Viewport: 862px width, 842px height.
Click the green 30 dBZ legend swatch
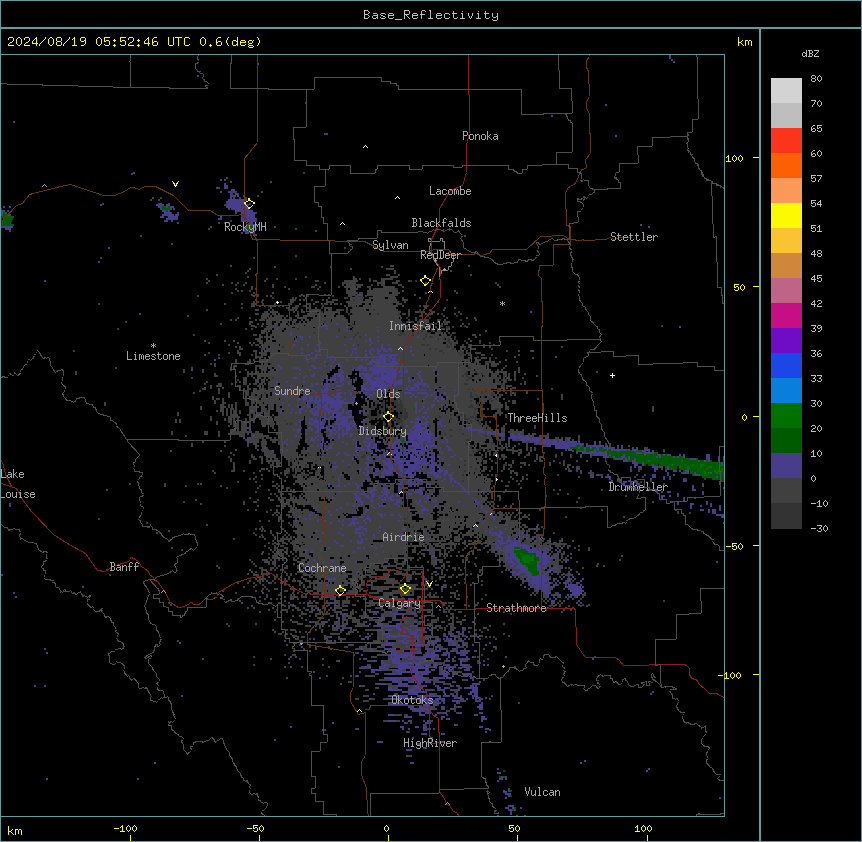(786, 416)
